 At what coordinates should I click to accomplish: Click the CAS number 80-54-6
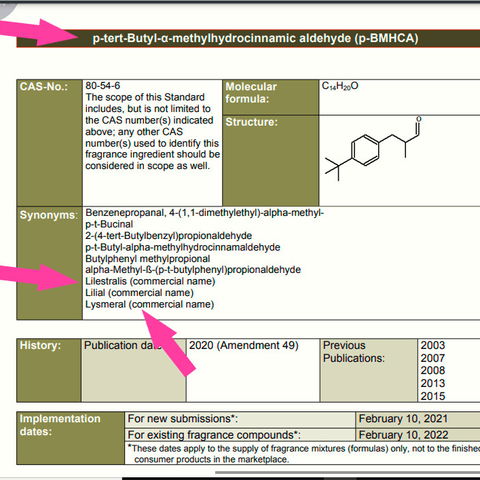pyautogui.click(x=103, y=86)
